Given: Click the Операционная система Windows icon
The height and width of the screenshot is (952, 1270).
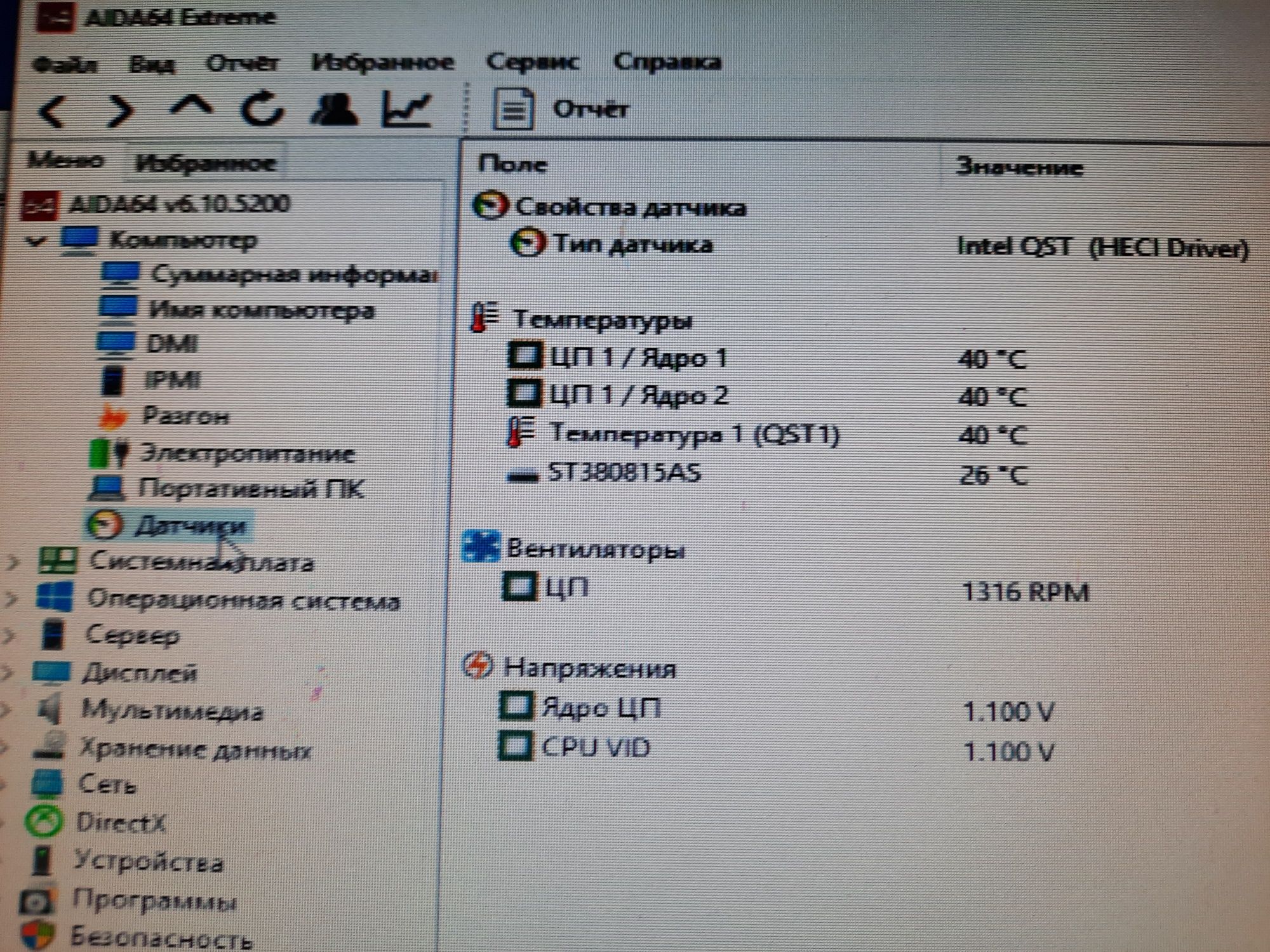Looking at the screenshot, I should [55, 598].
